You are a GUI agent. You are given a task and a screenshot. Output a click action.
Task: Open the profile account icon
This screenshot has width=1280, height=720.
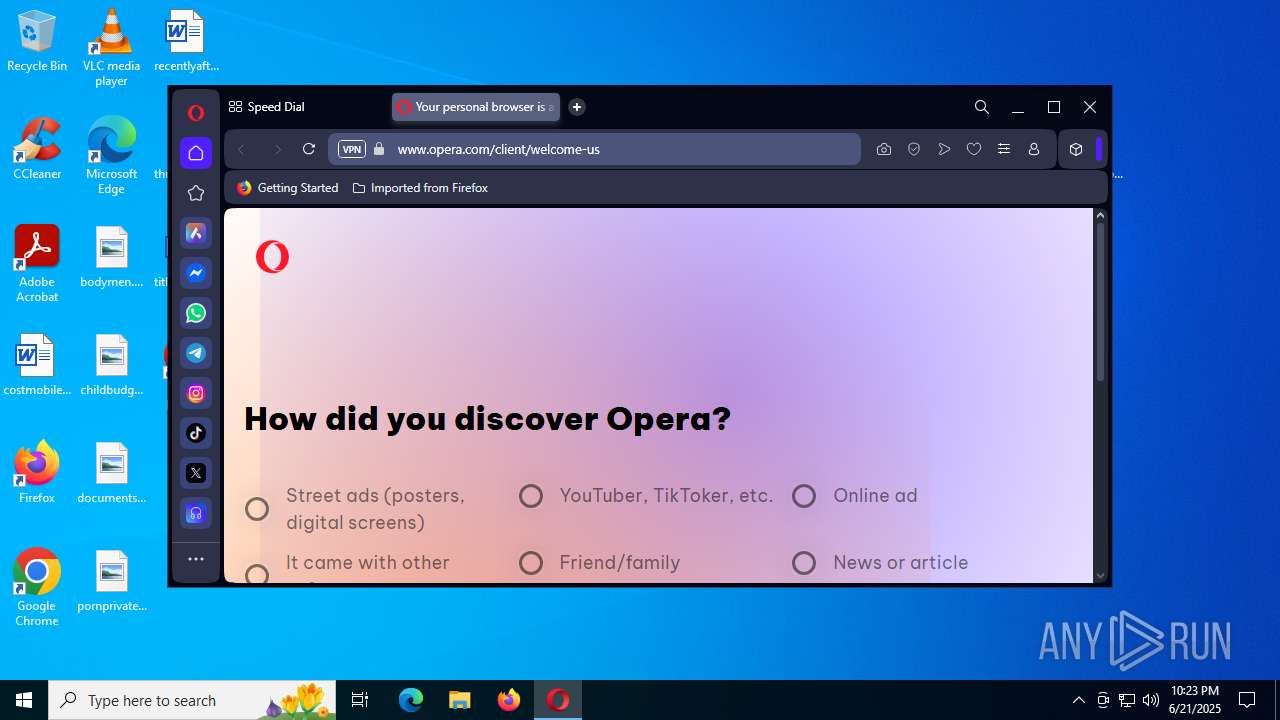(x=1034, y=149)
